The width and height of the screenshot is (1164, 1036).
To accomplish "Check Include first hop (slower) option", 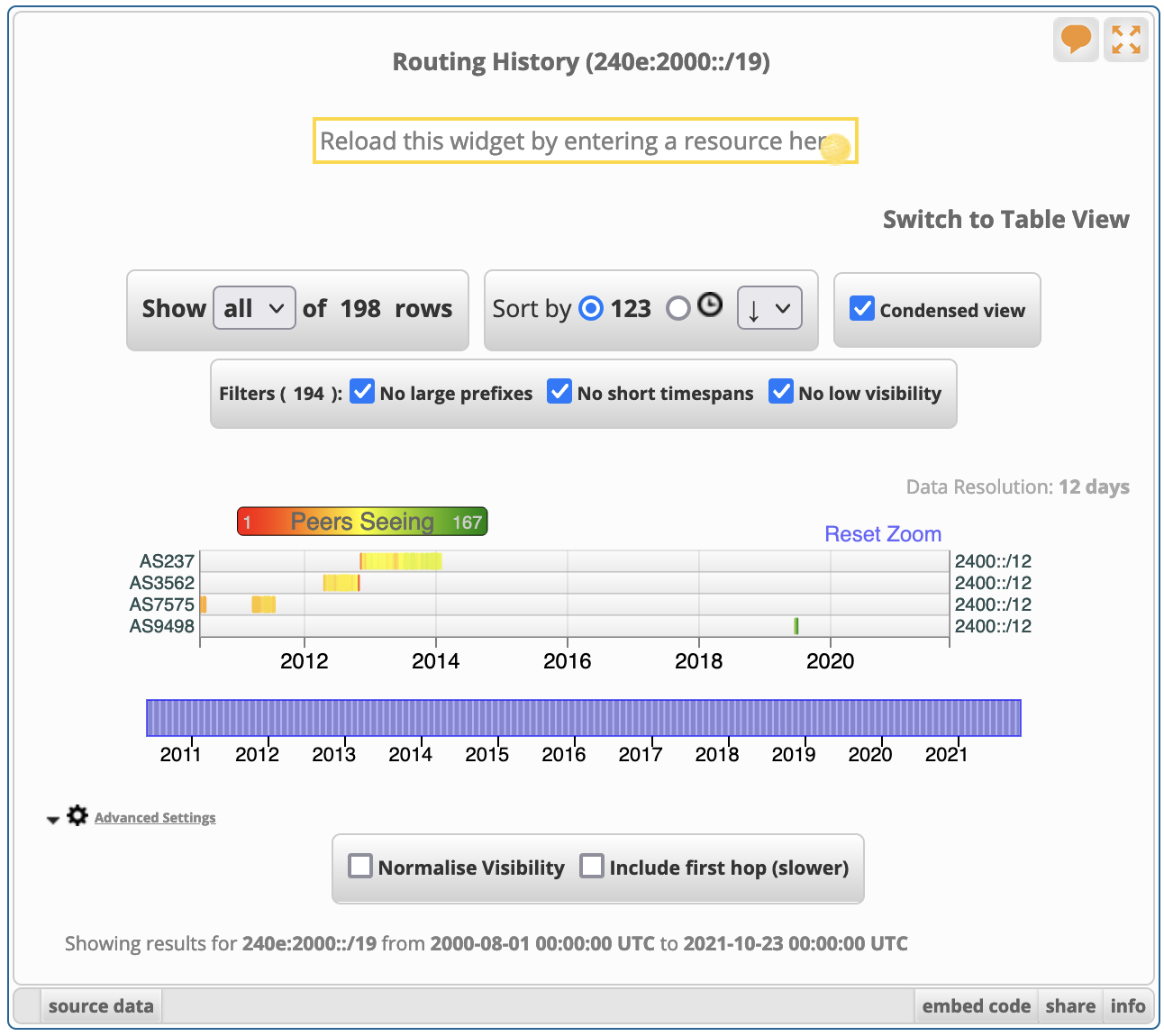I will [x=592, y=866].
